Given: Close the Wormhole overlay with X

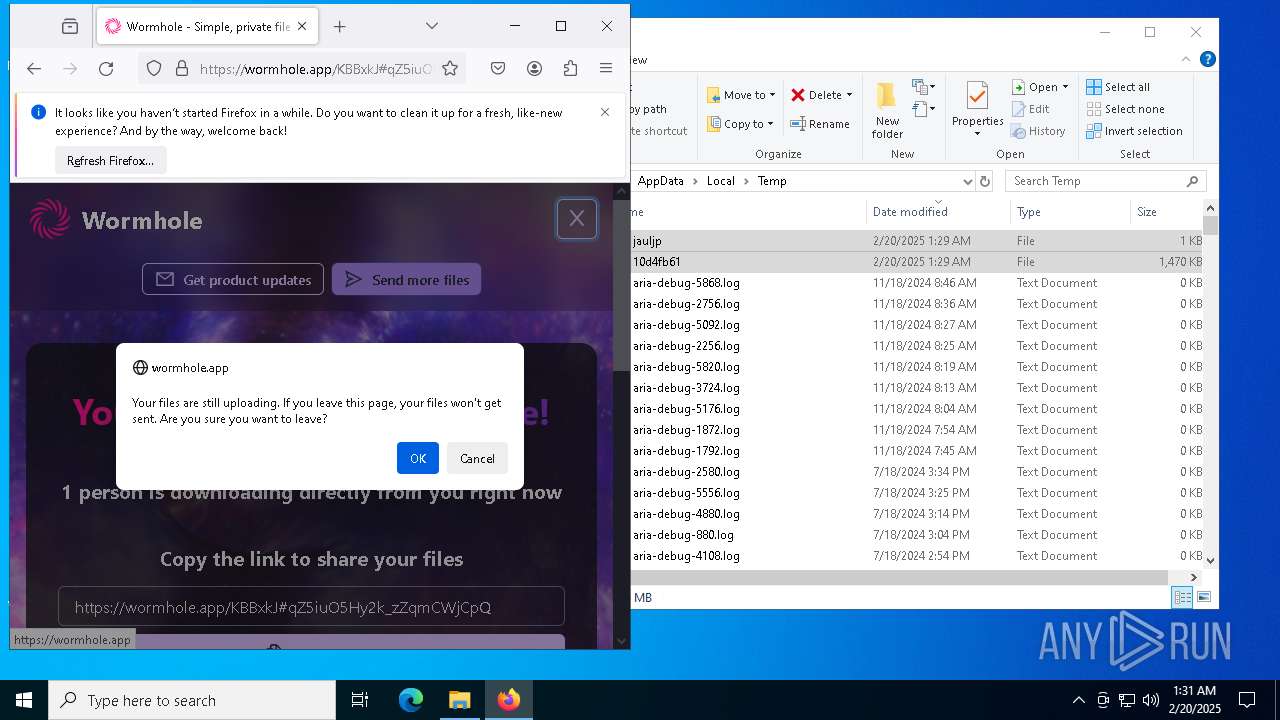Looking at the screenshot, I should point(577,219).
